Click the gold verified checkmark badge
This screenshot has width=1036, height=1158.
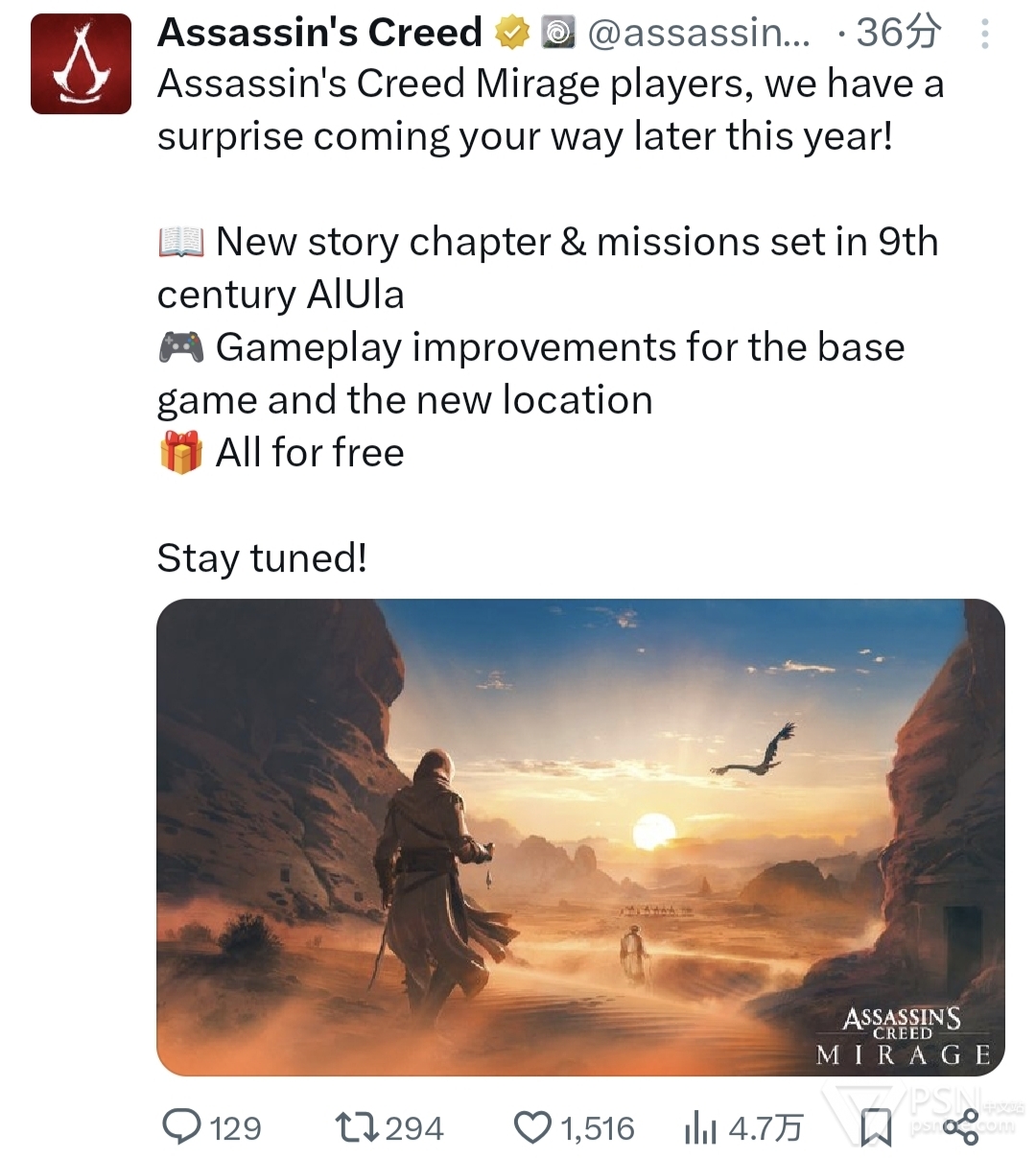point(512,34)
